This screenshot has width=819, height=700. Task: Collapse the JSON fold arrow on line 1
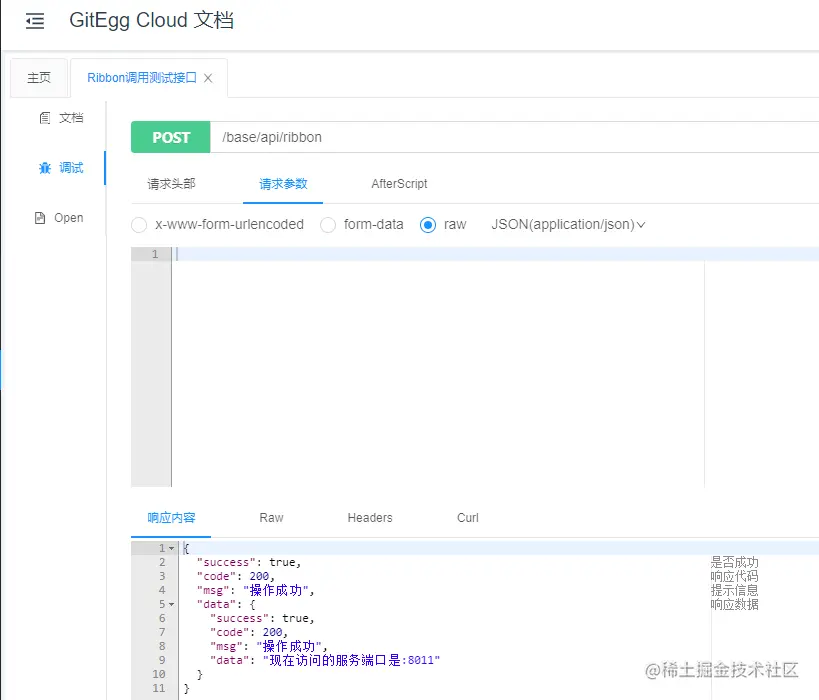point(171,549)
